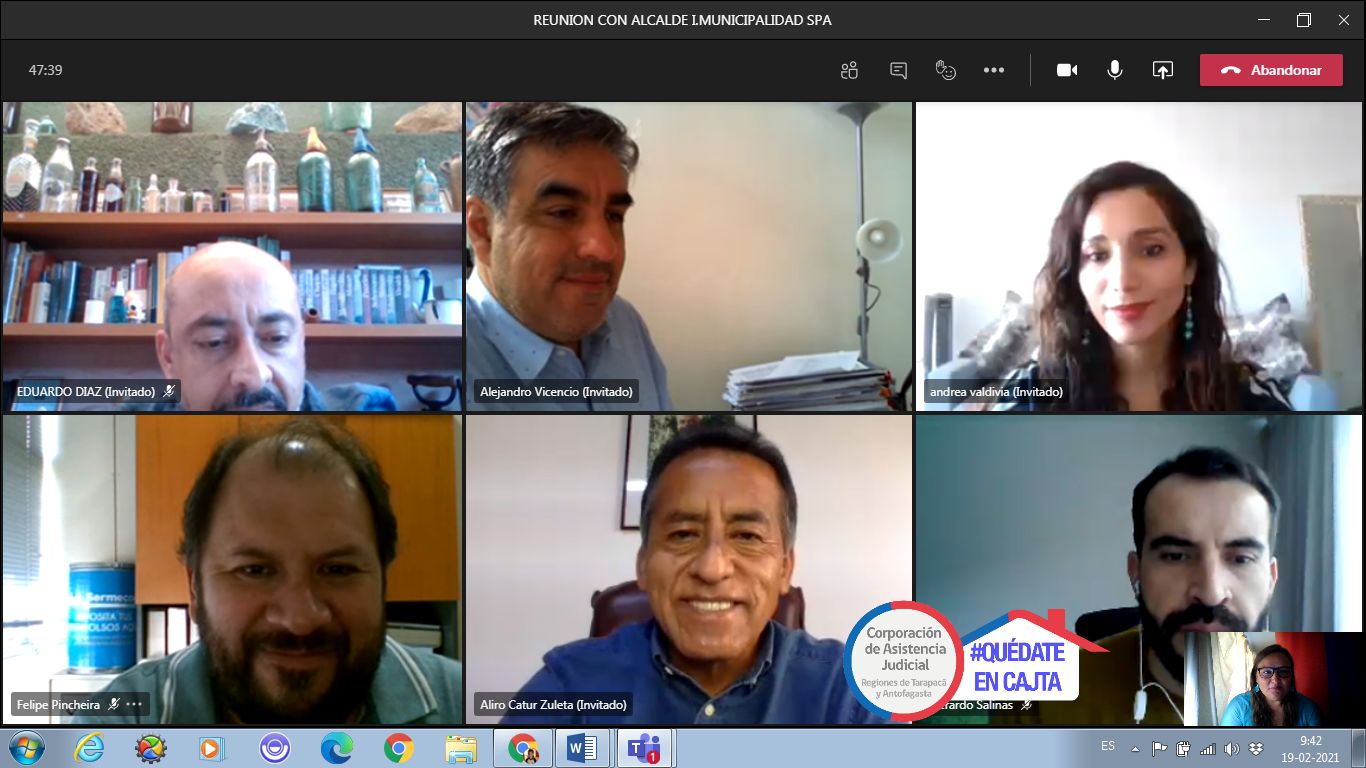The width and height of the screenshot is (1366, 768).
Task: Click the Teams taskbar icon
Action: [643, 748]
